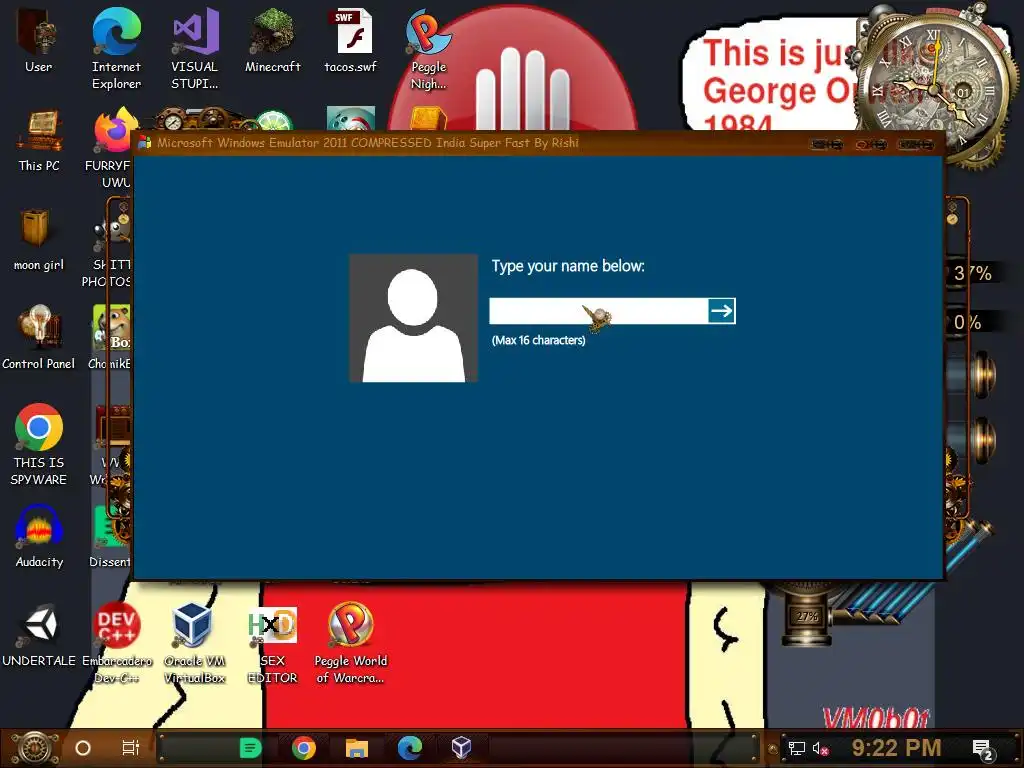Open Cortana circle on taskbar
The image size is (1024, 768).
coord(83,748)
